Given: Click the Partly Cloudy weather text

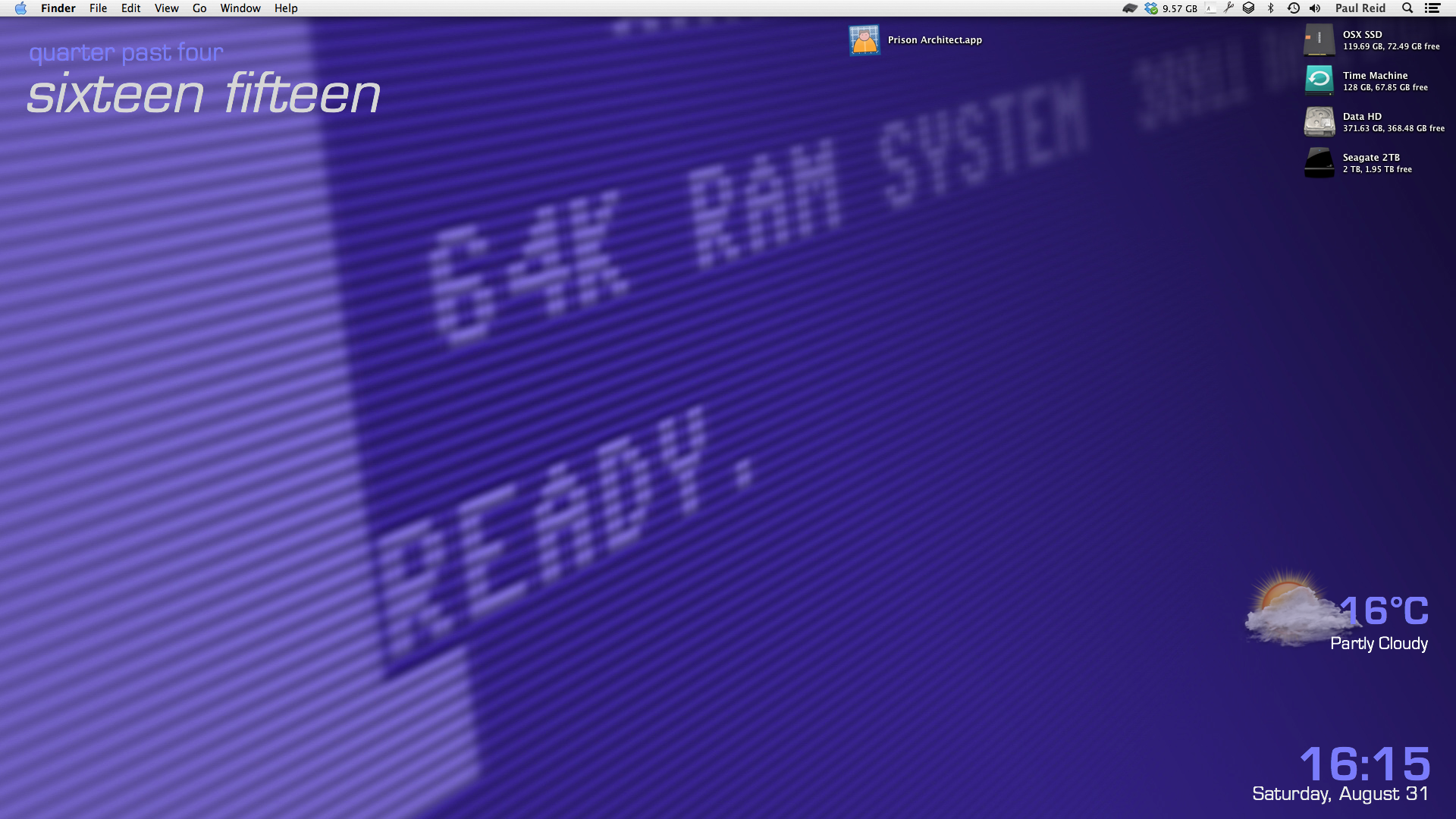Looking at the screenshot, I should click(1379, 643).
